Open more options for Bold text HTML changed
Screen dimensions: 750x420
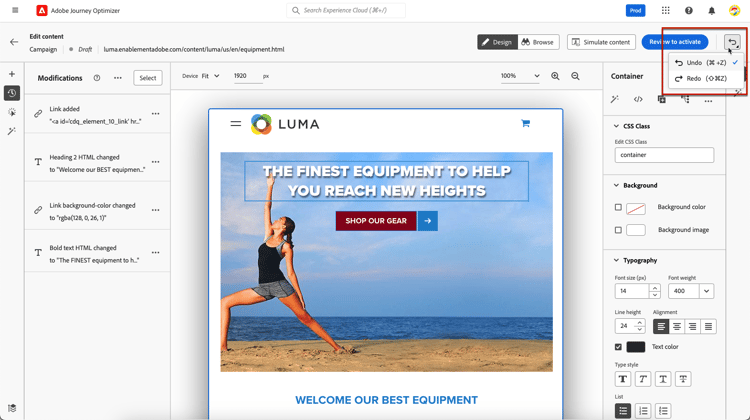click(x=155, y=253)
